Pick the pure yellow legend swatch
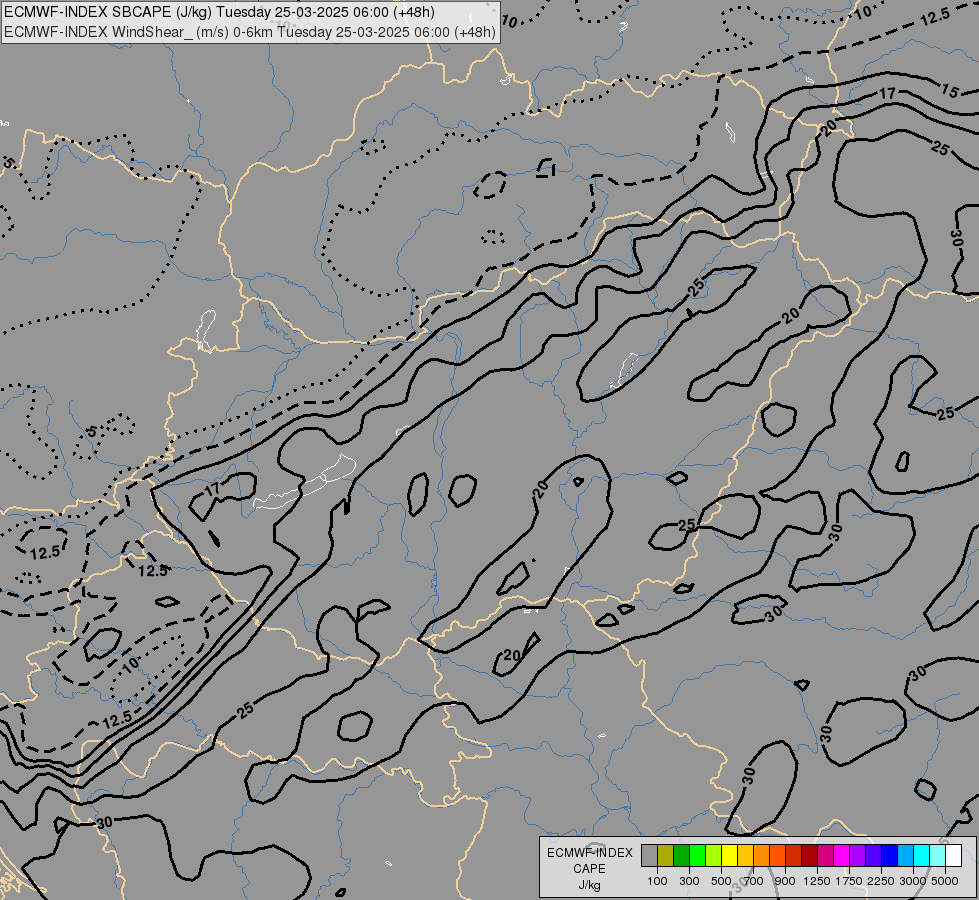This screenshot has width=979, height=900. click(729, 855)
